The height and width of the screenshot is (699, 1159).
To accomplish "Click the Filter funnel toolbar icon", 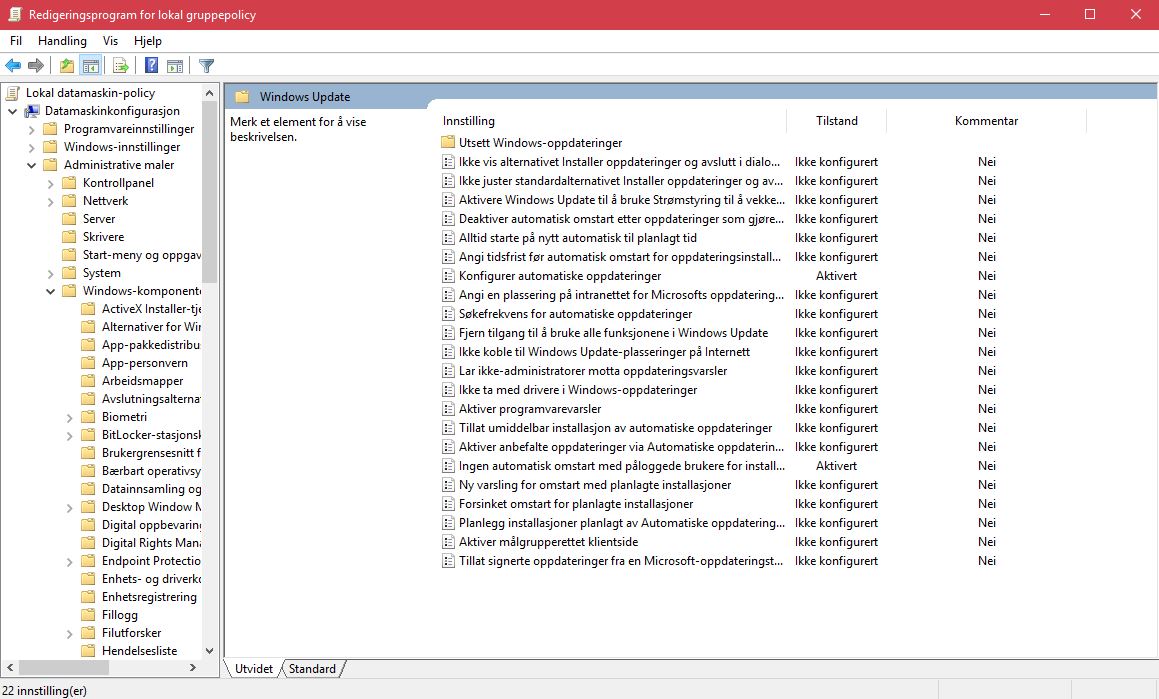I will pos(206,66).
